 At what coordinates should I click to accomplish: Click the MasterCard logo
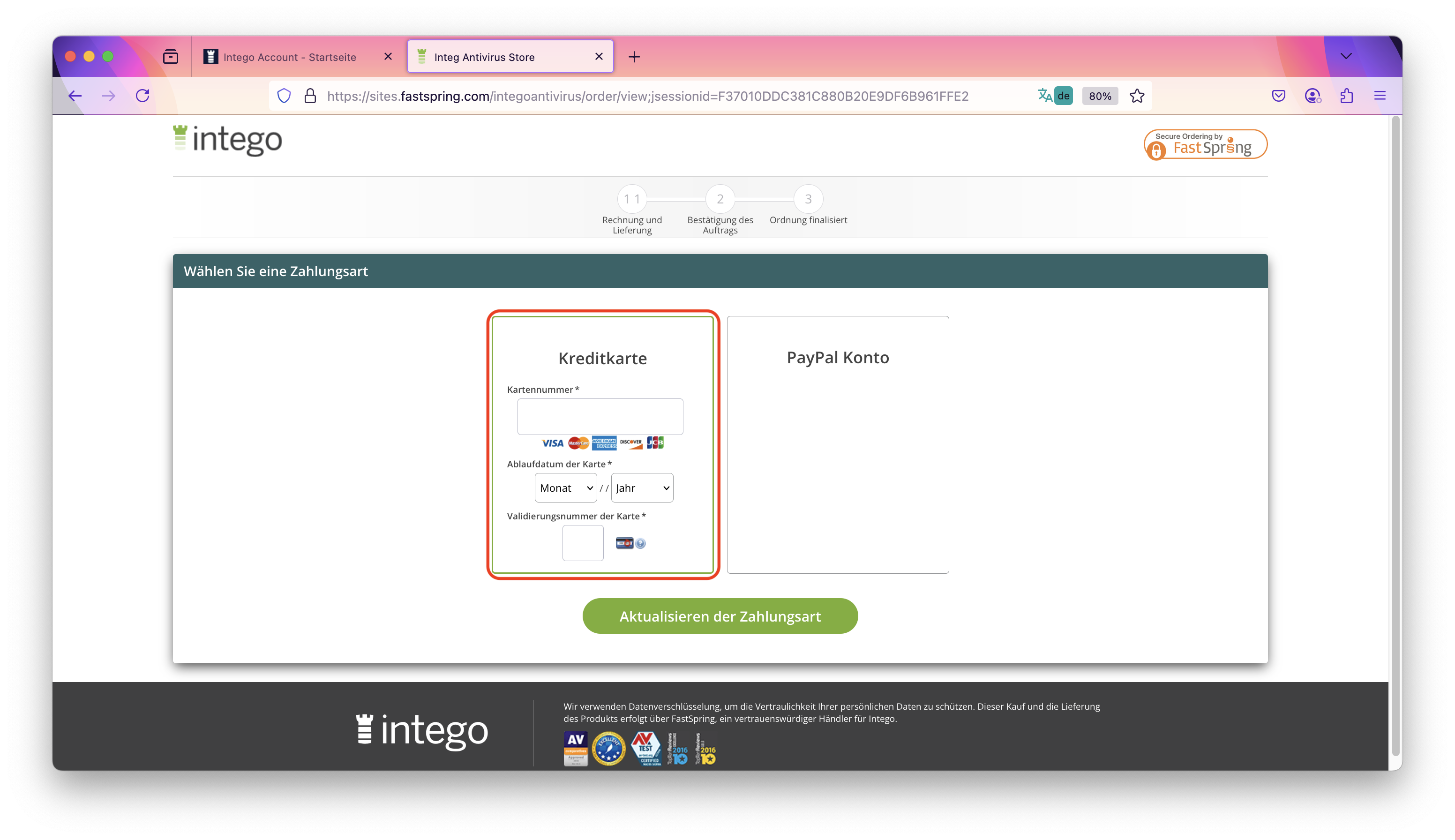click(578, 443)
